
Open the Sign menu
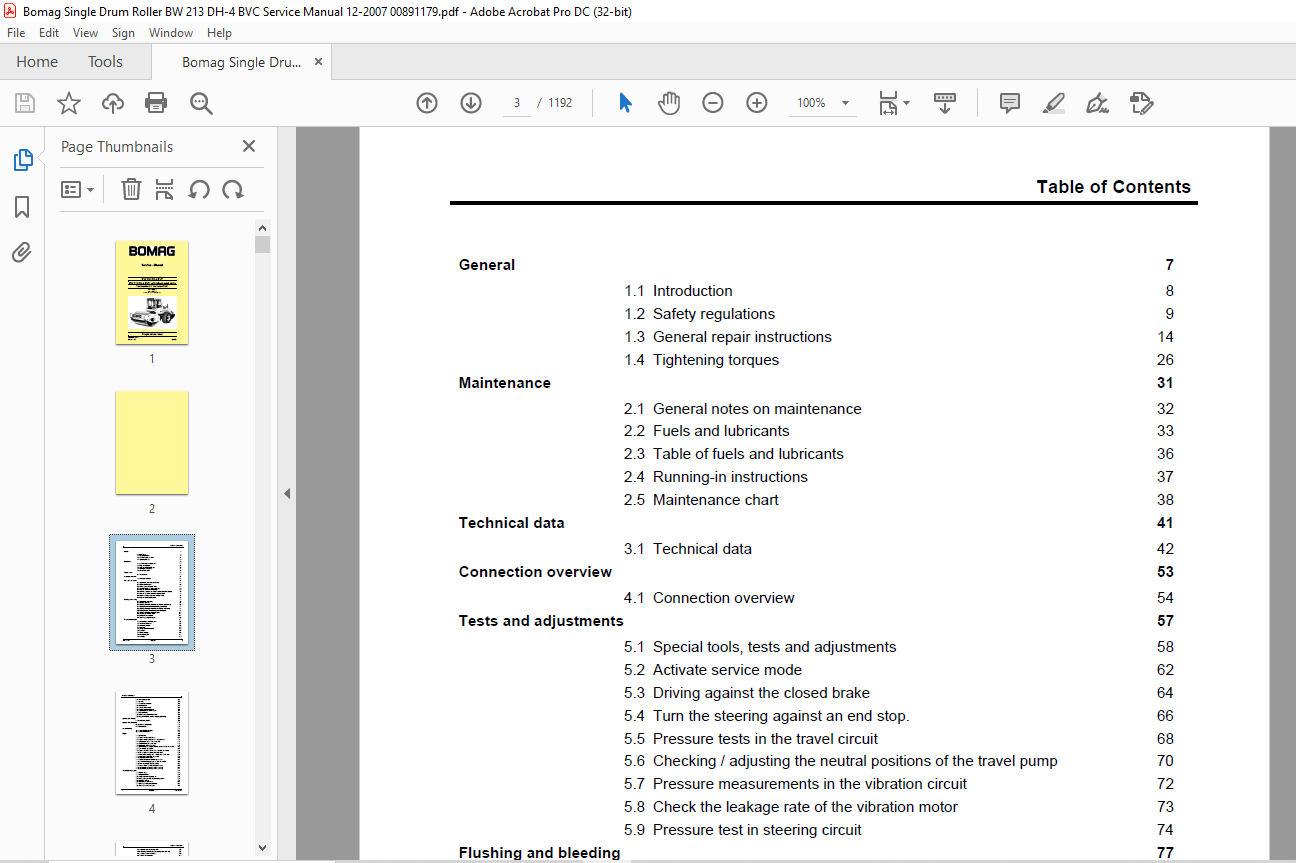(x=123, y=33)
